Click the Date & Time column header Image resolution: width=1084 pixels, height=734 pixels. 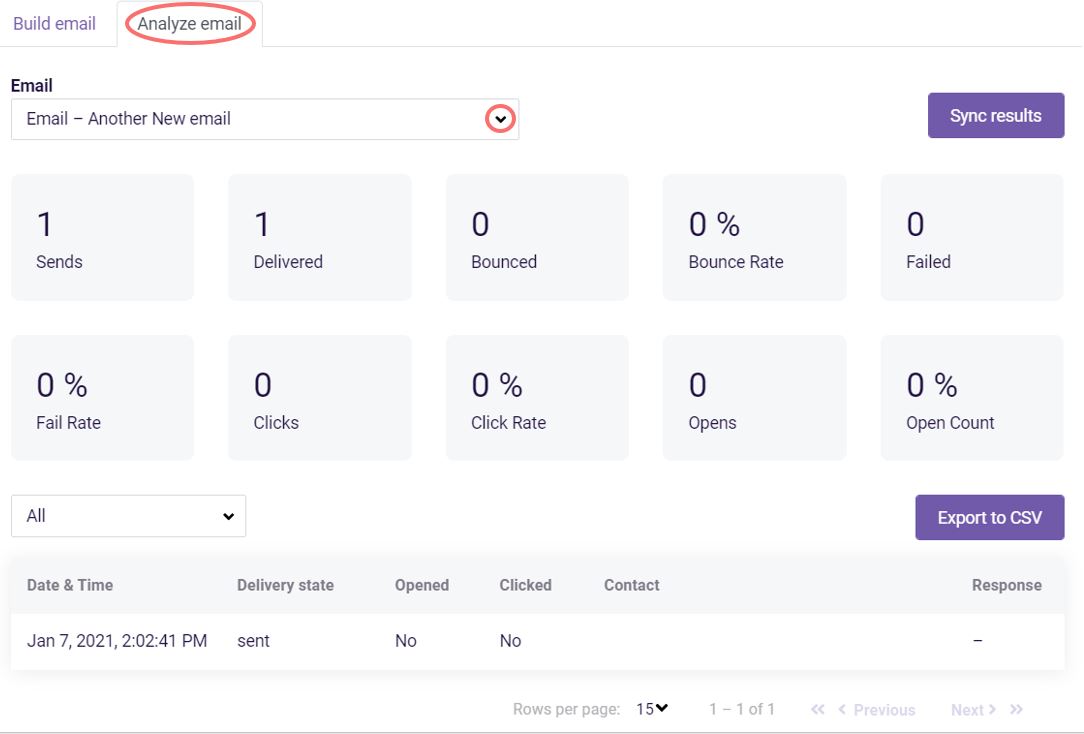tap(70, 585)
